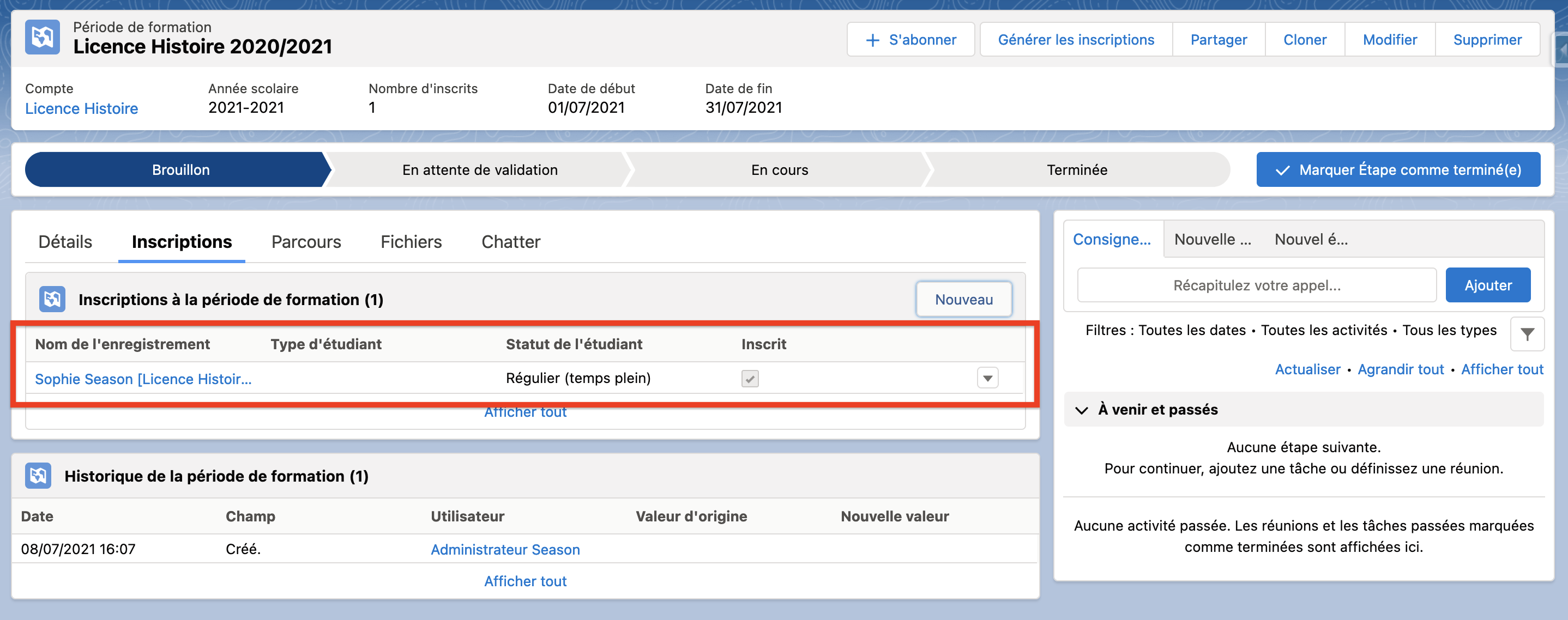Viewport: 1568px width, 620px height.
Task: Click the Générer les inscriptions button
Action: [1076, 40]
